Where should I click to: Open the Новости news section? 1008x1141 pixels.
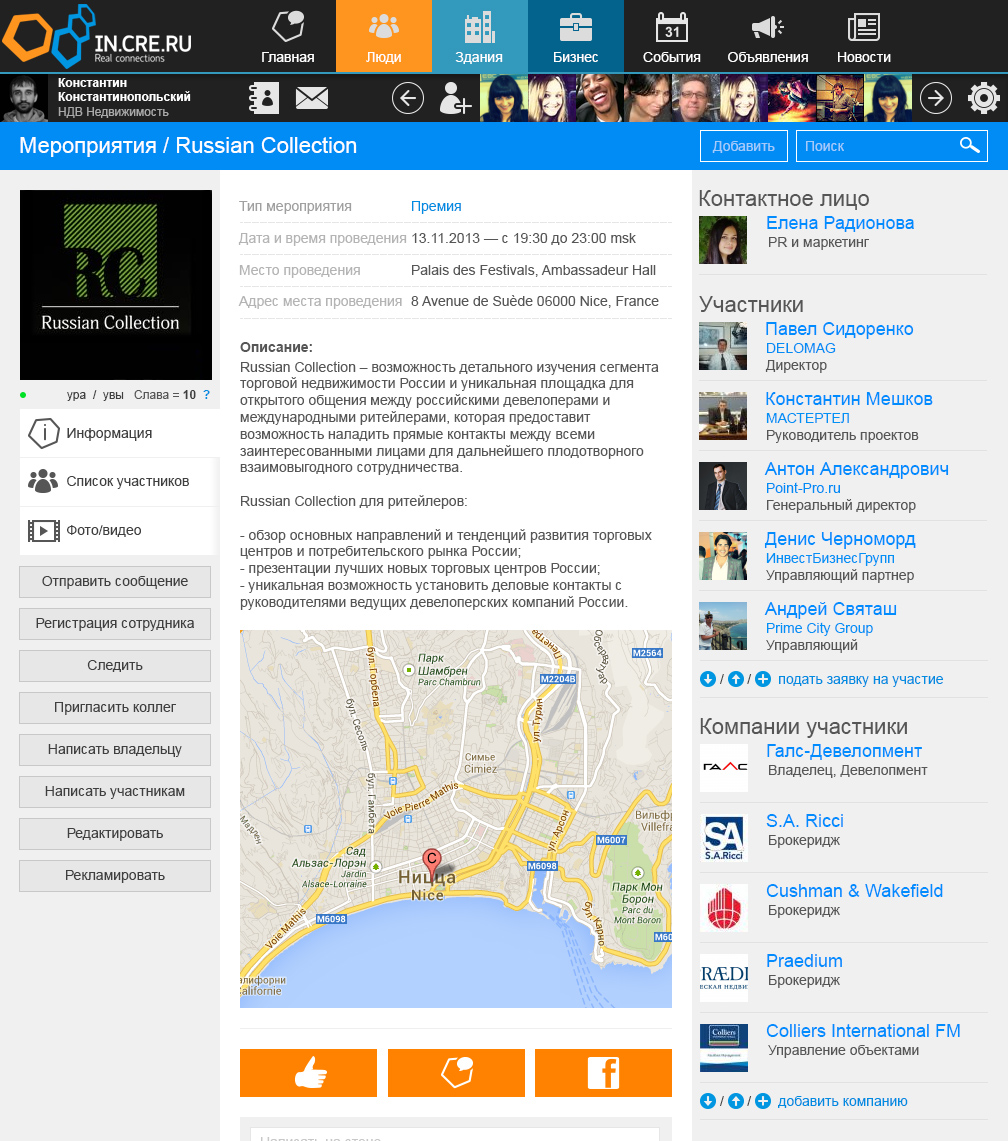[x=864, y=36]
